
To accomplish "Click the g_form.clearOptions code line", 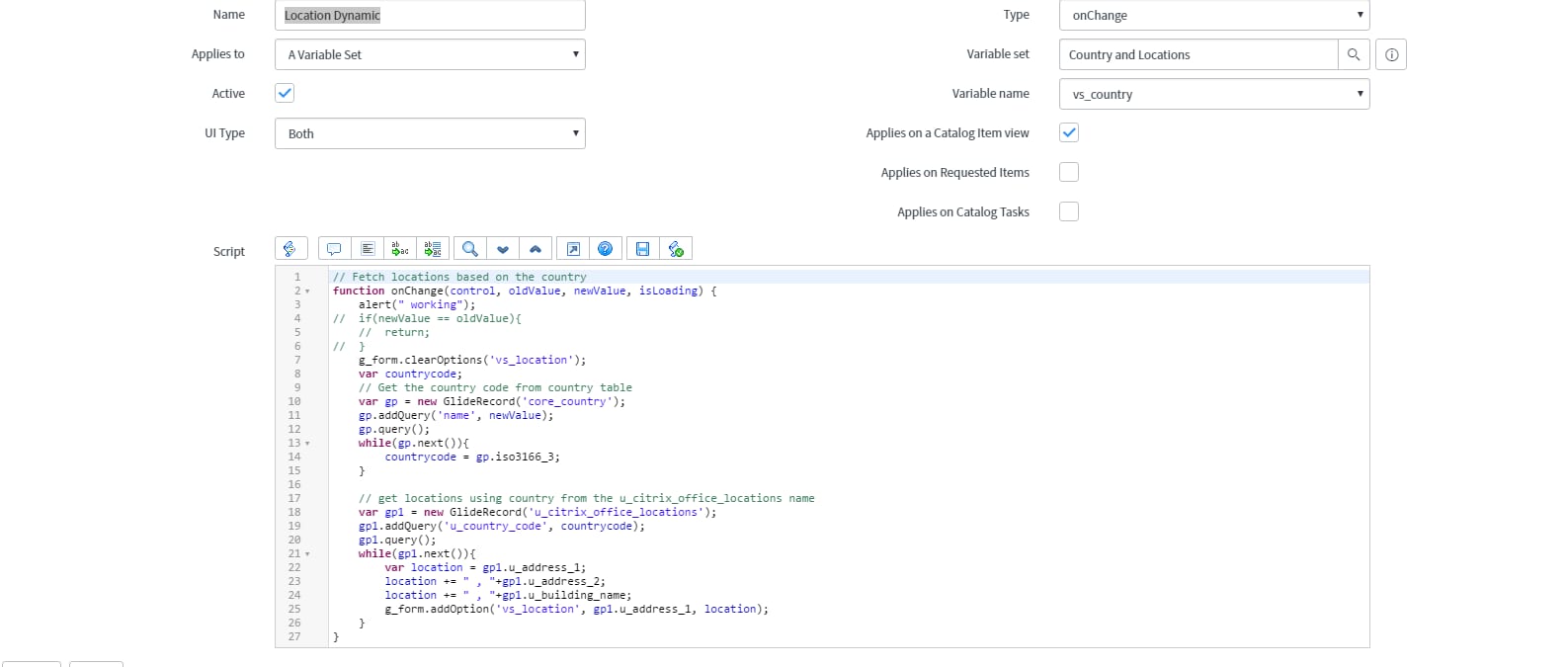I will (x=472, y=360).
